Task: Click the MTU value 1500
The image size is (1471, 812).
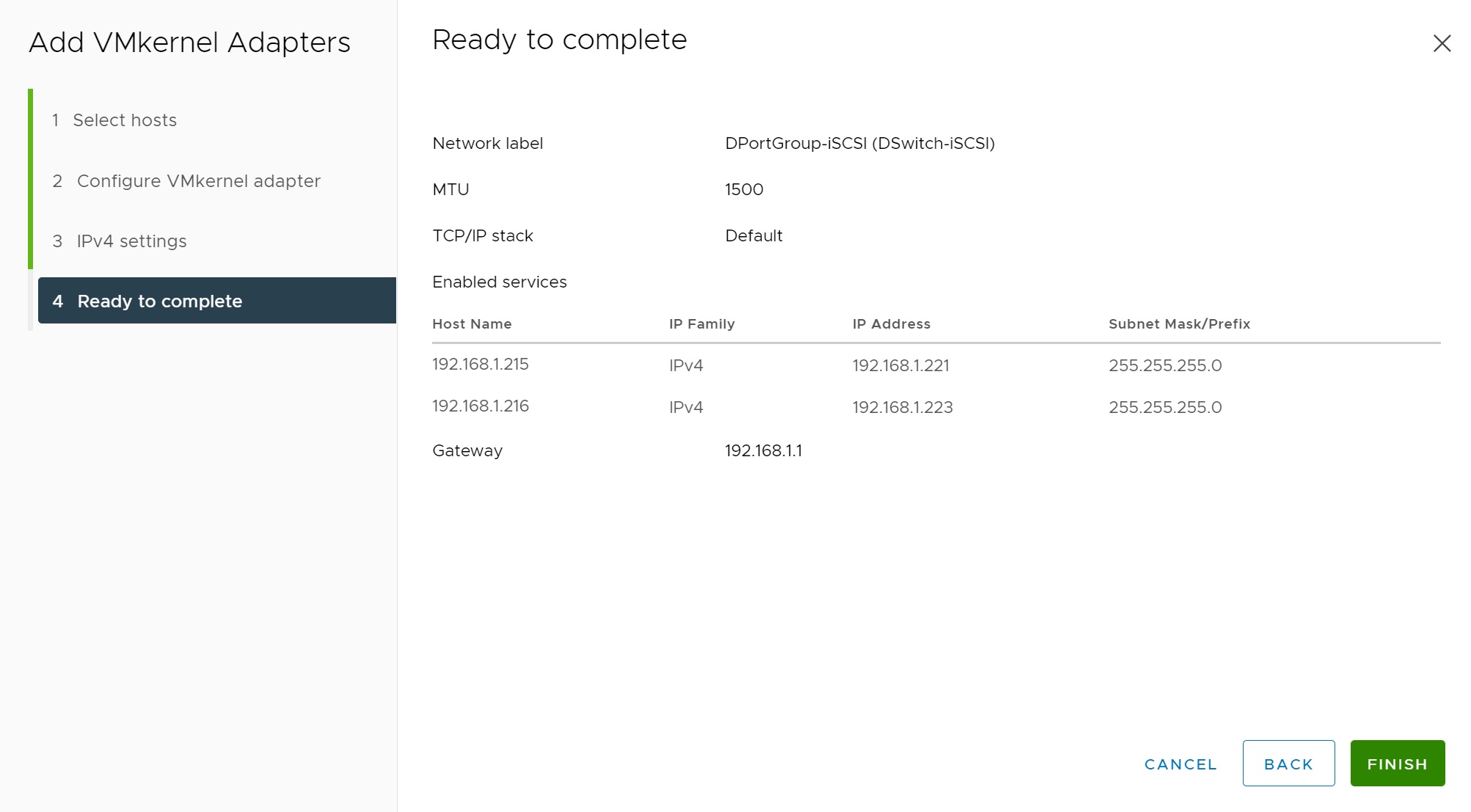Action: [744, 190]
